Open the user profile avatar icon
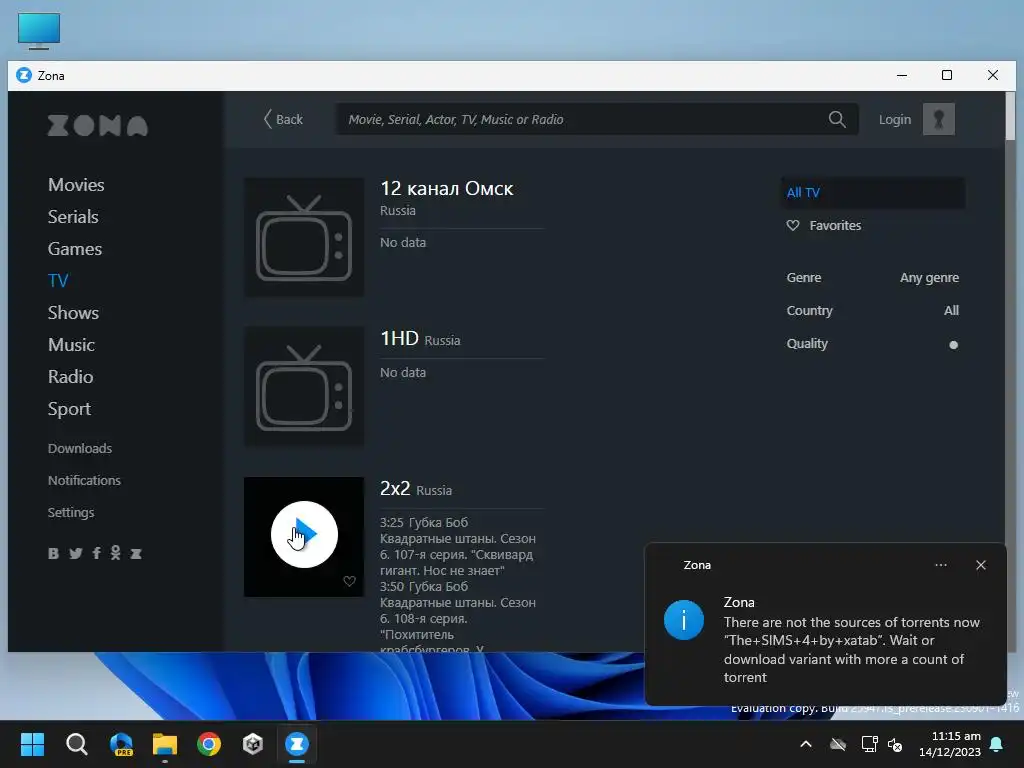 tap(938, 120)
